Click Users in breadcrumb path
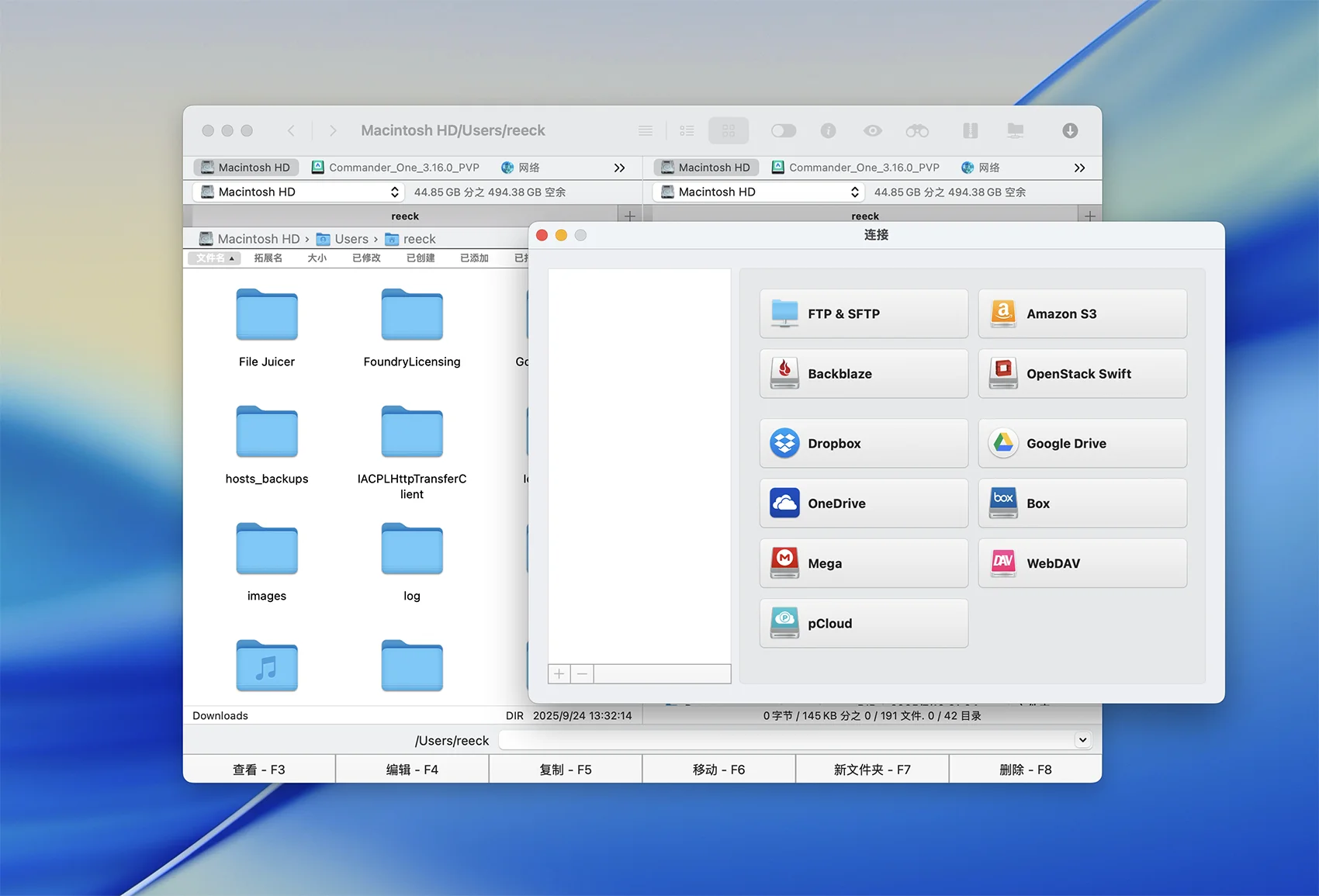 [x=342, y=239]
